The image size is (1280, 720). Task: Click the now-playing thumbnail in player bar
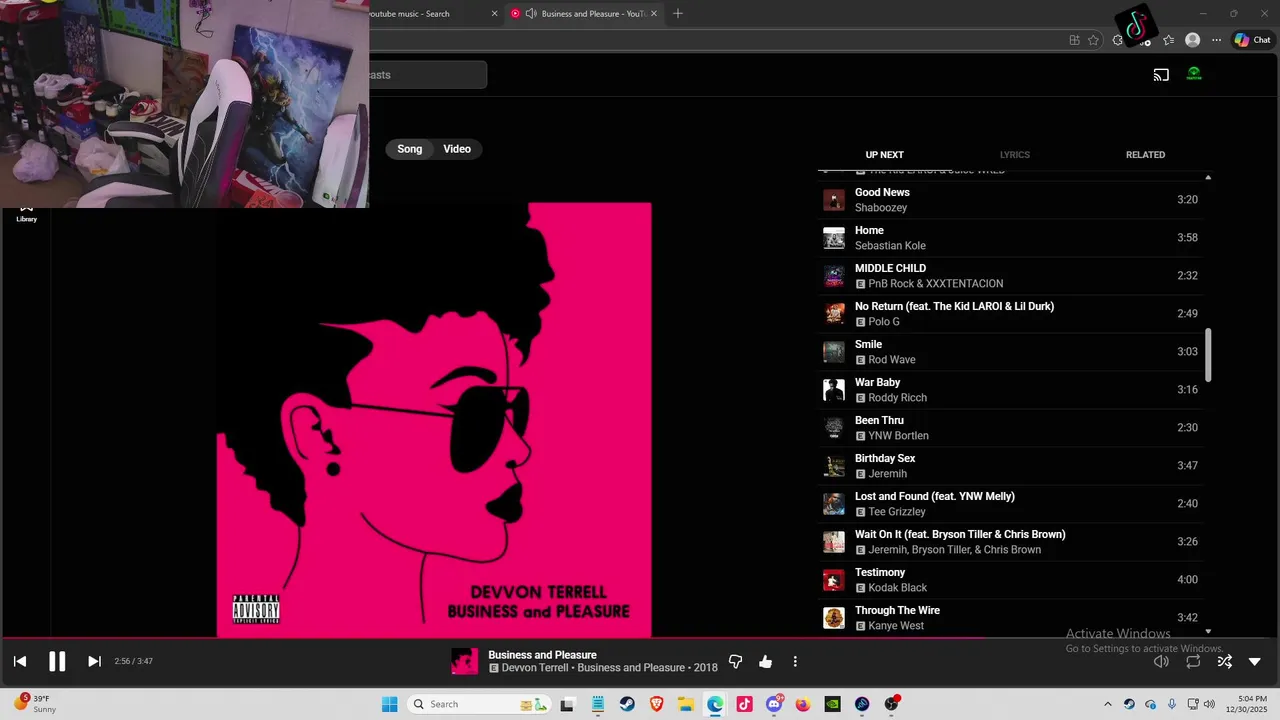(x=465, y=661)
